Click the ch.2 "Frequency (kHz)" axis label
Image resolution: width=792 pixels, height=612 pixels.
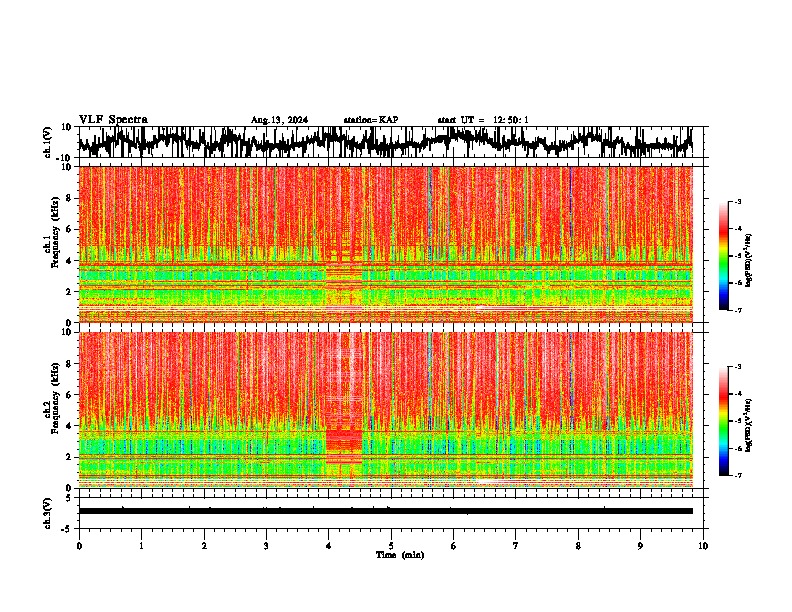(x=55, y=398)
